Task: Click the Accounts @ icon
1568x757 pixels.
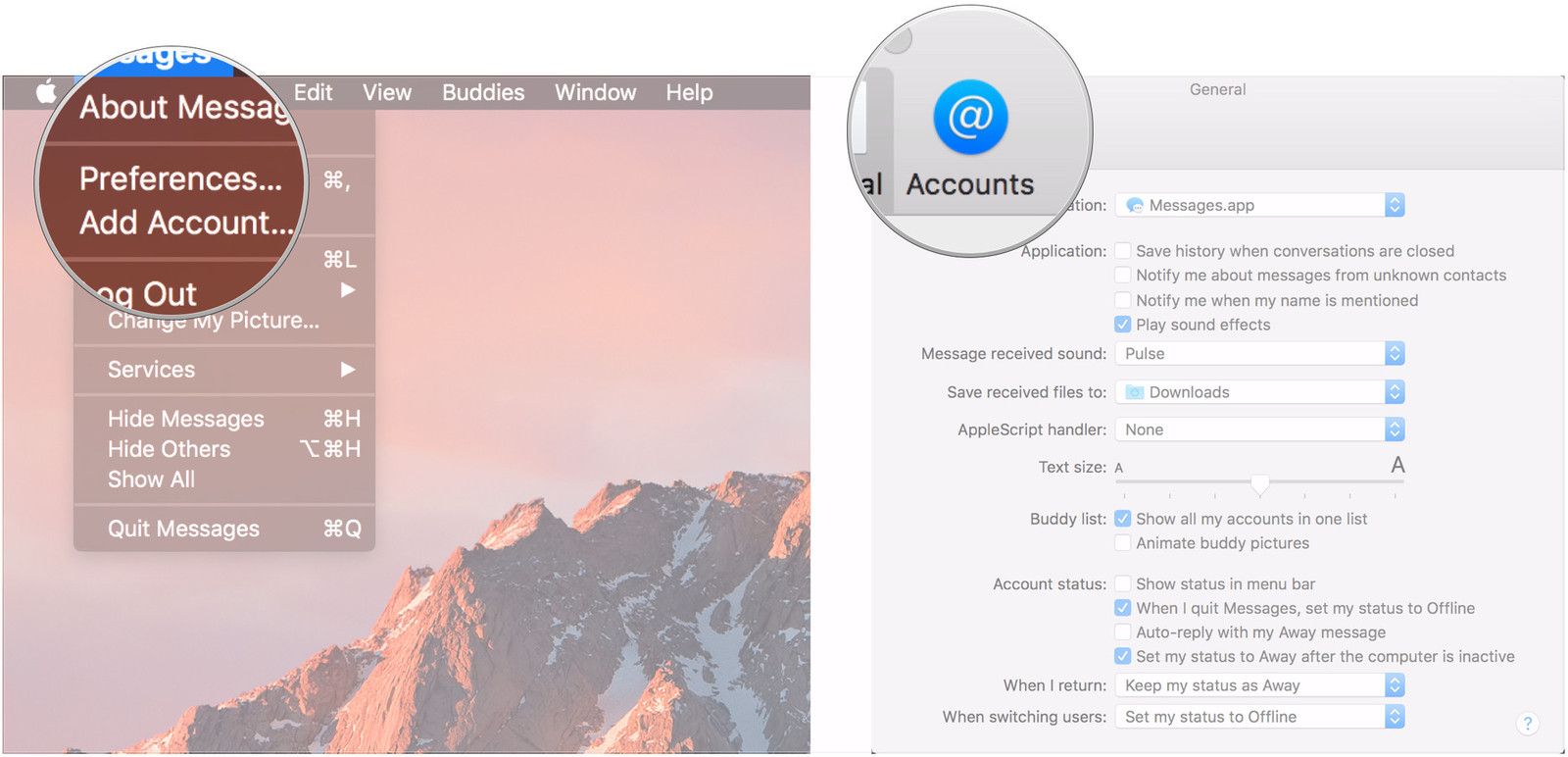Action: point(970,118)
